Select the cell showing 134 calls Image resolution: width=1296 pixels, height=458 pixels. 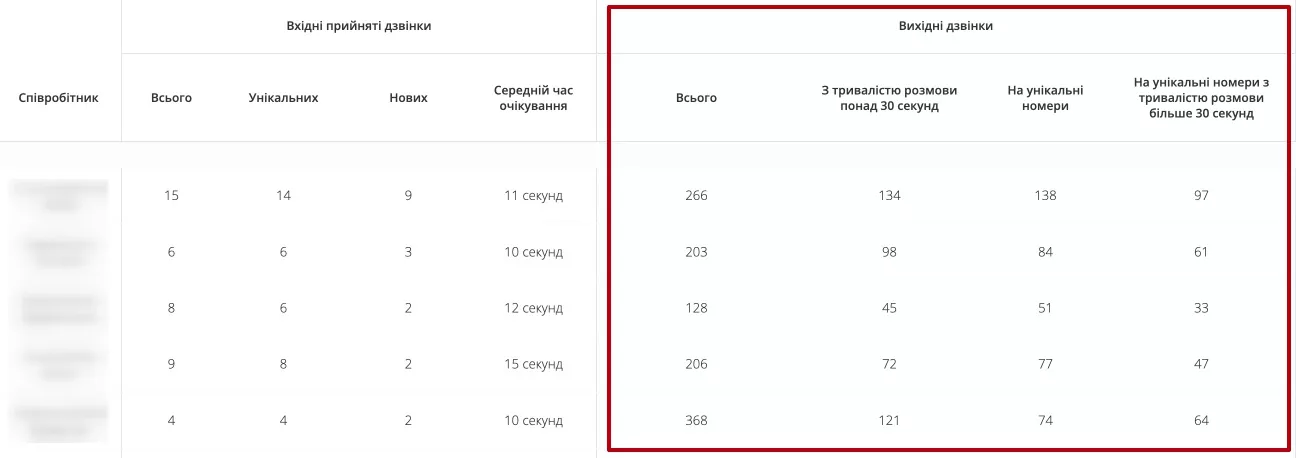[x=889, y=195]
